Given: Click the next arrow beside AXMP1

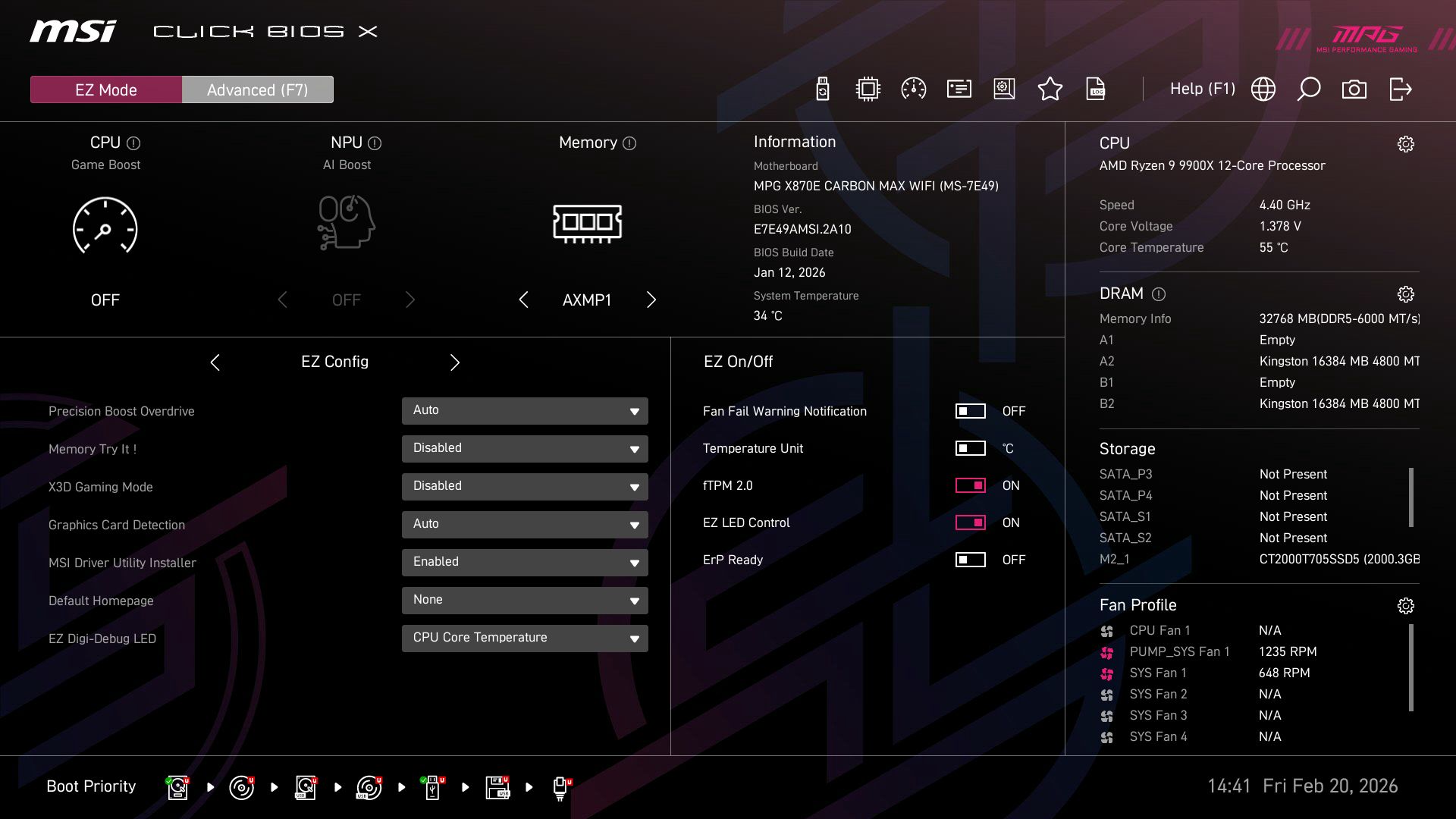Looking at the screenshot, I should 651,300.
